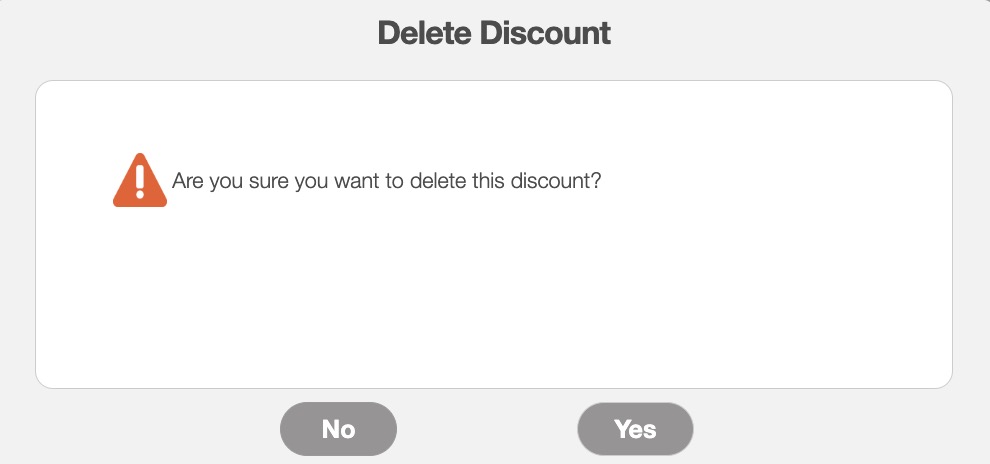
Task: Click the No button
Action: pos(338,429)
